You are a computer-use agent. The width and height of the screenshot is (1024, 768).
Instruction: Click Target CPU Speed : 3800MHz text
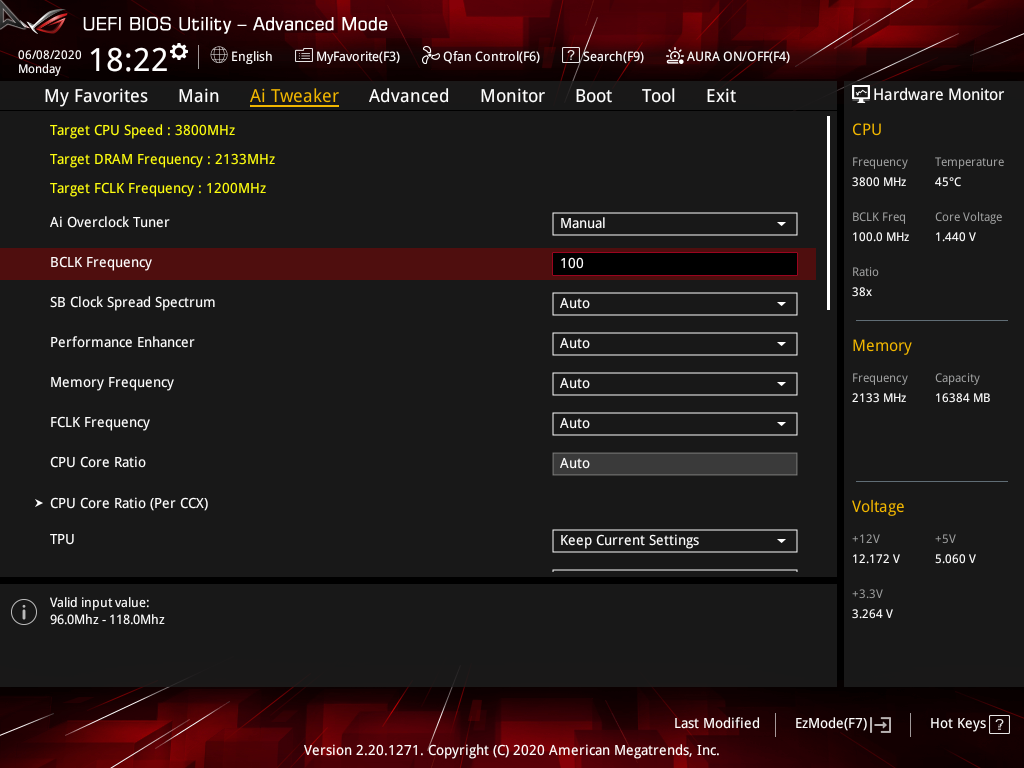[142, 130]
